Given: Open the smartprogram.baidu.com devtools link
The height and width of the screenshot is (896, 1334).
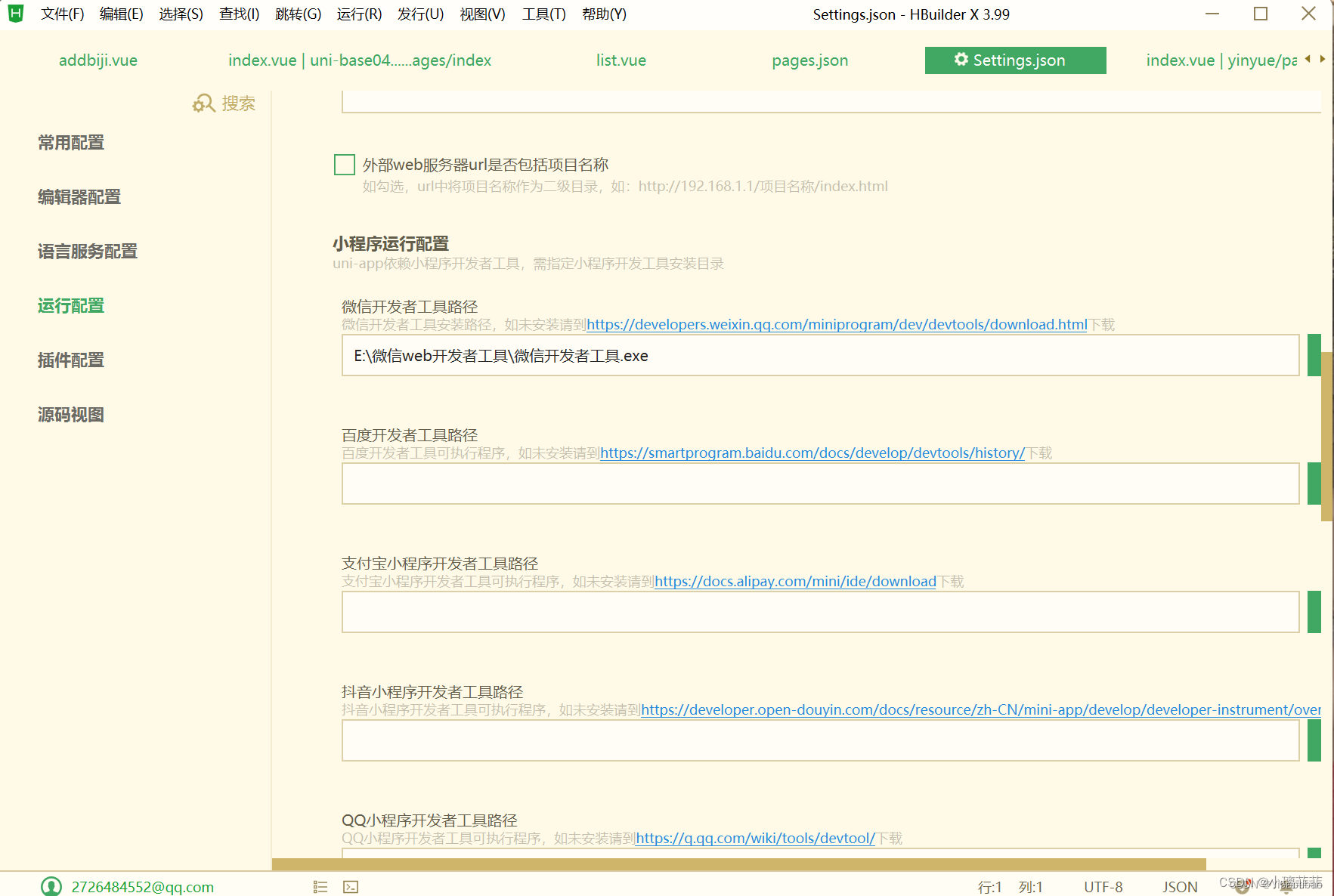Looking at the screenshot, I should pyautogui.click(x=812, y=453).
